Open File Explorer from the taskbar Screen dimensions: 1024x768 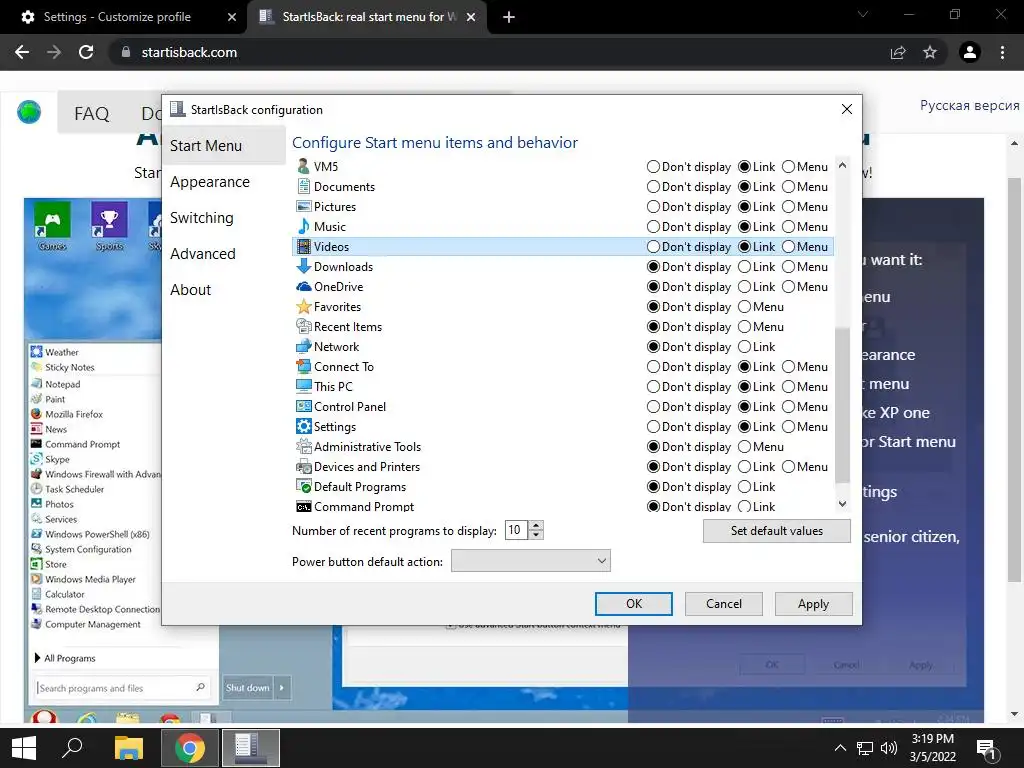click(x=129, y=748)
